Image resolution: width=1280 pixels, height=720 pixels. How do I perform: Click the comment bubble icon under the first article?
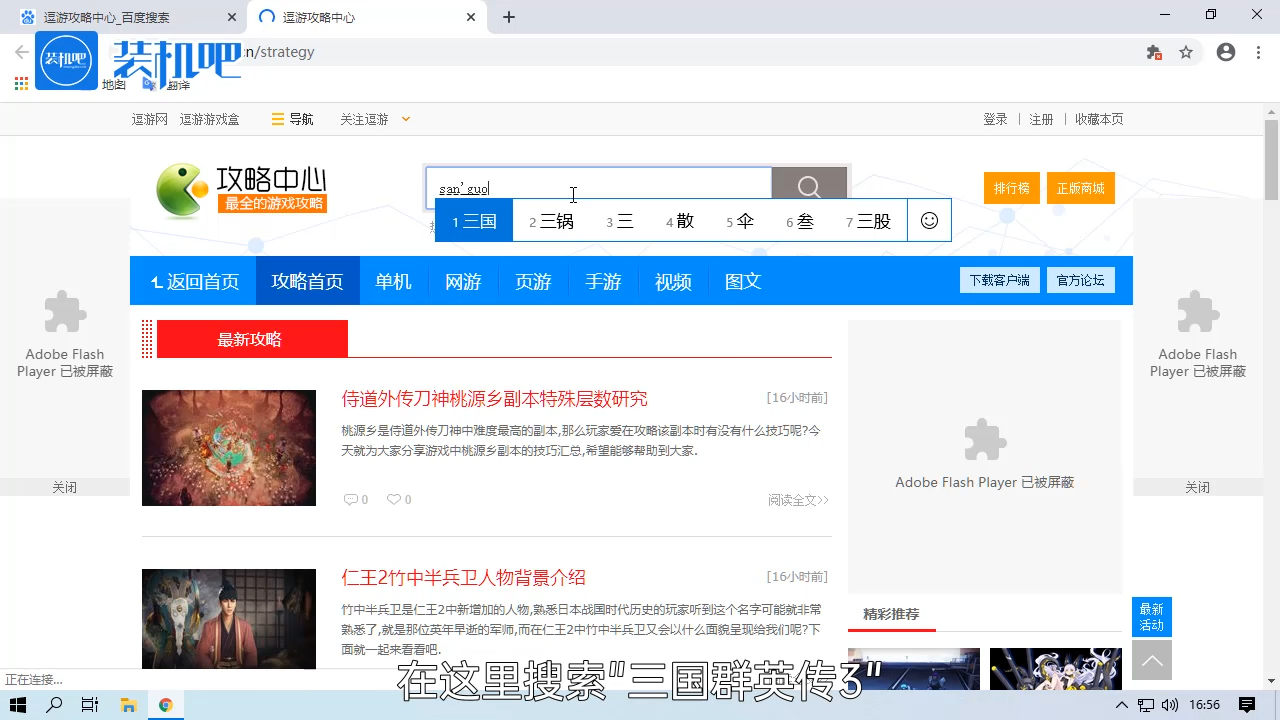pyautogui.click(x=350, y=499)
